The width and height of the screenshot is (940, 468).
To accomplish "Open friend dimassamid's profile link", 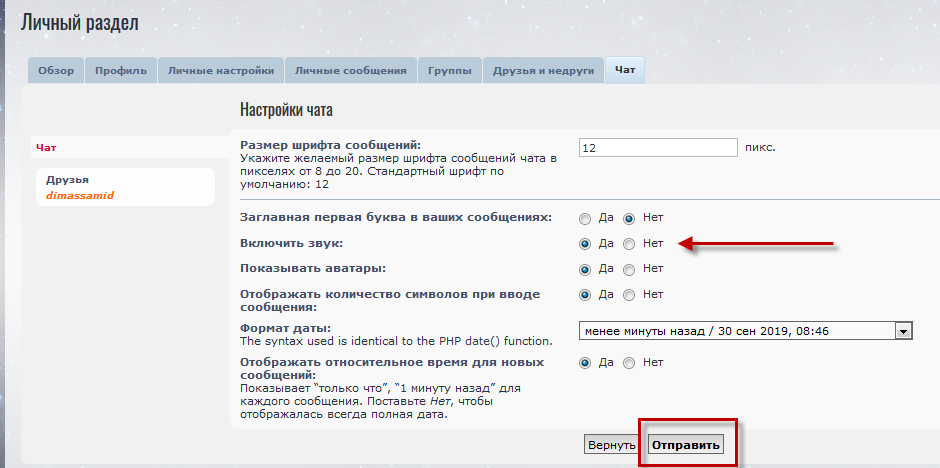I will pos(80,195).
